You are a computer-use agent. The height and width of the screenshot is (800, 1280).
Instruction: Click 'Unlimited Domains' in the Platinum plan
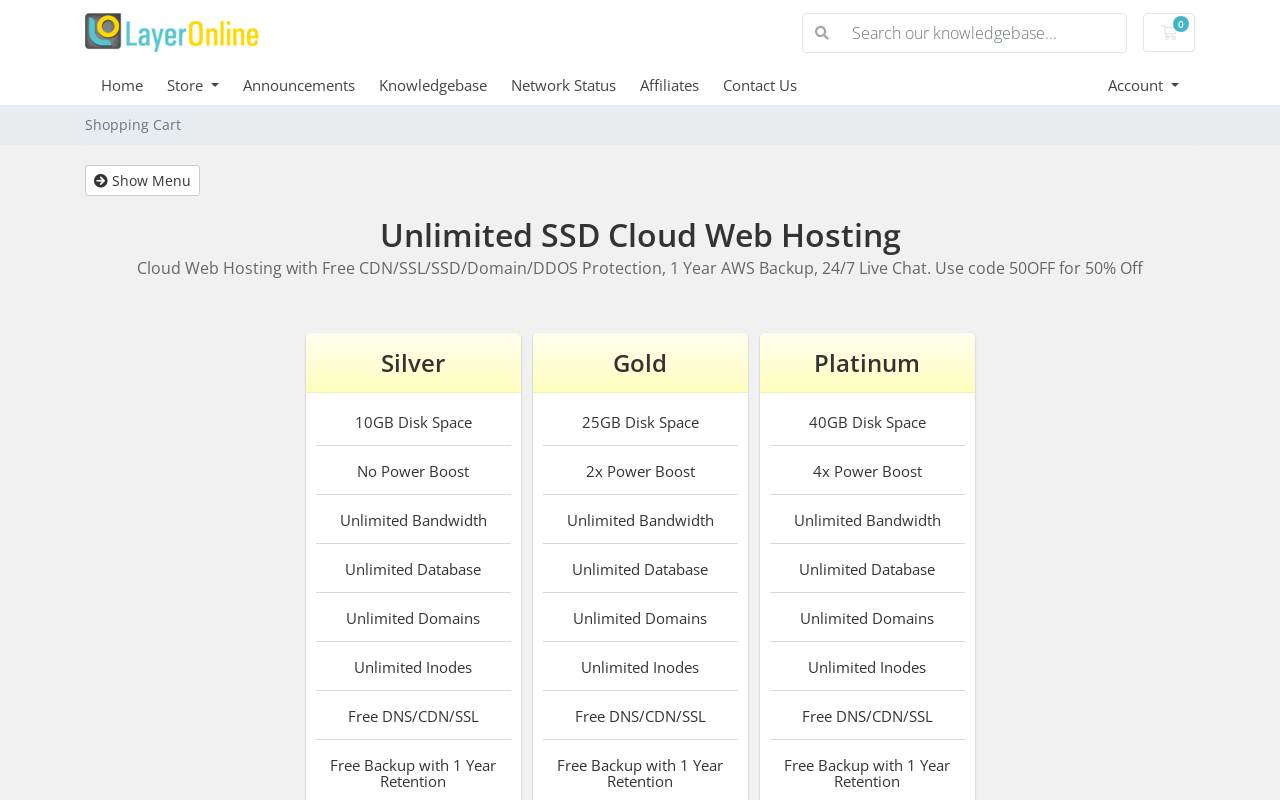867,618
